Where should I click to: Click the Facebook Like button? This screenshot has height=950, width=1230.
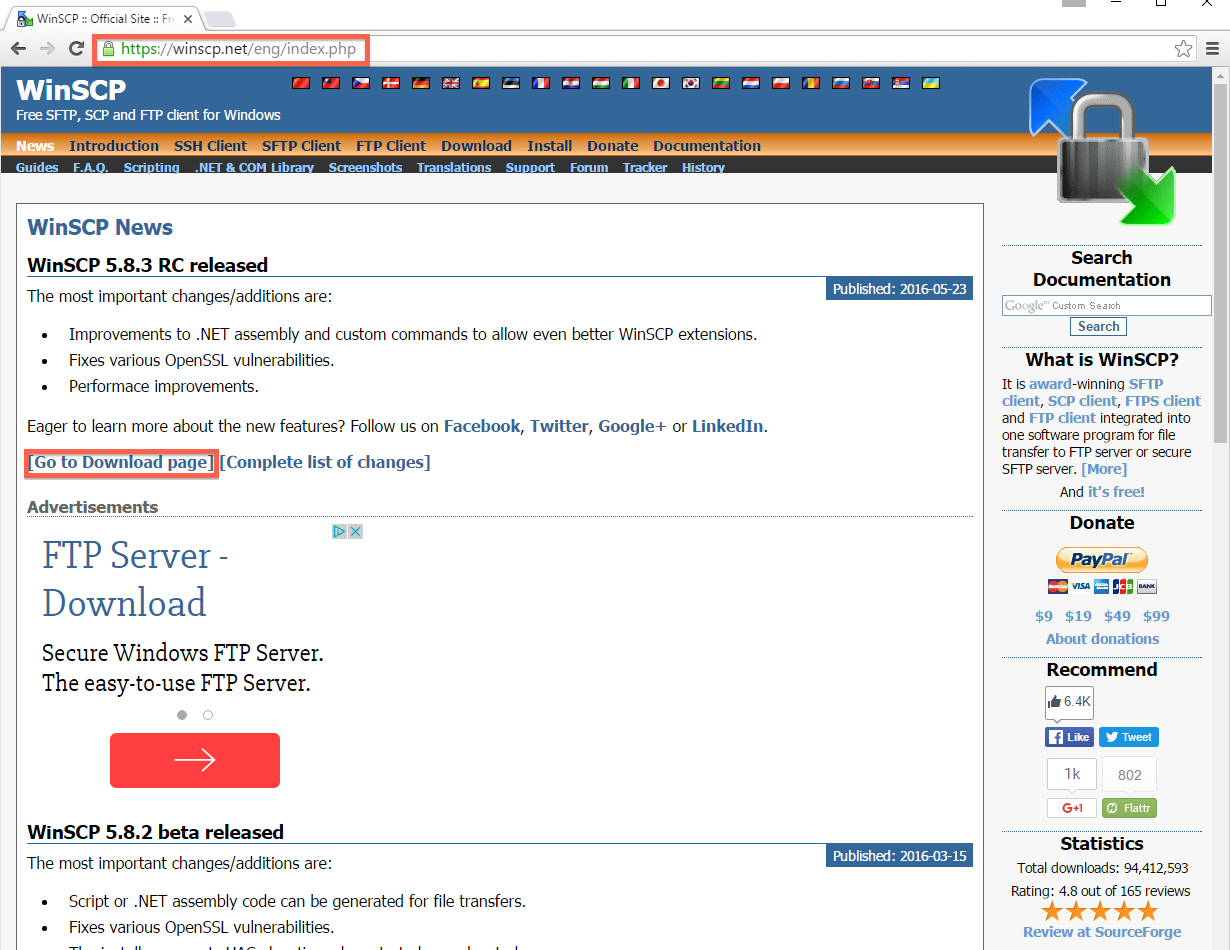click(1069, 737)
